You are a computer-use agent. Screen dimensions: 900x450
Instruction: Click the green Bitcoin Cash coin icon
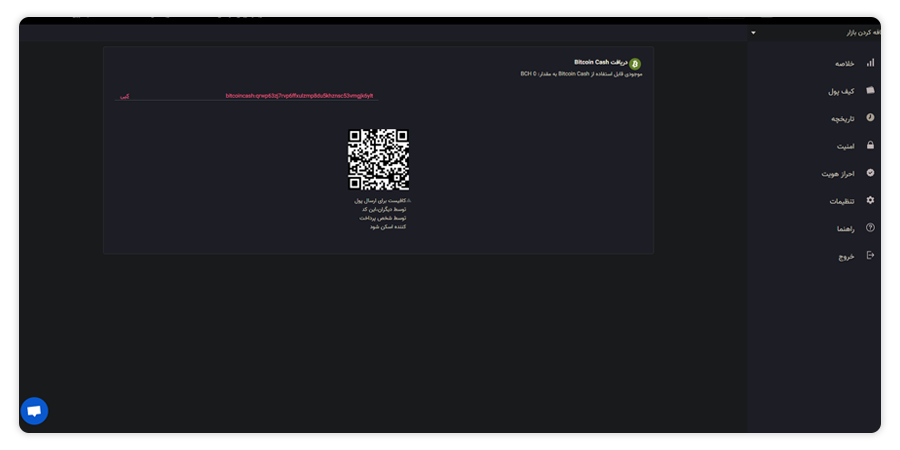pyautogui.click(x=635, y=64)
